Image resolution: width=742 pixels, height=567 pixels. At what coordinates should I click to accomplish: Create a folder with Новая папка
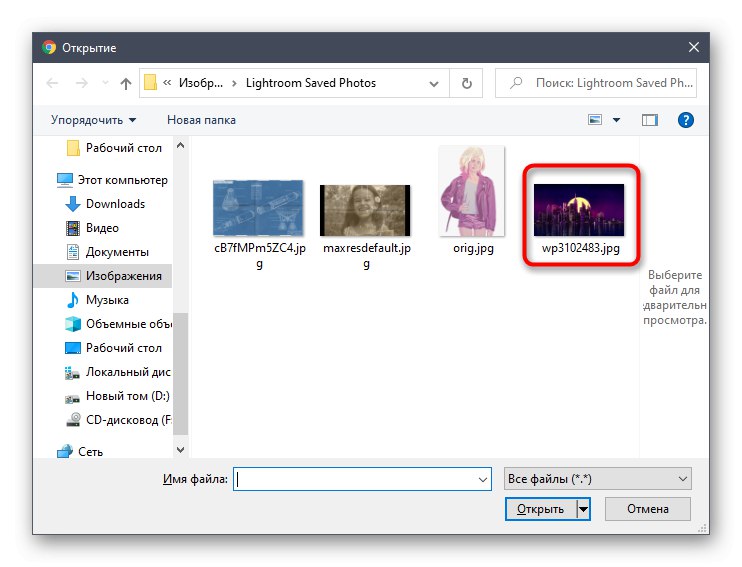201,120
